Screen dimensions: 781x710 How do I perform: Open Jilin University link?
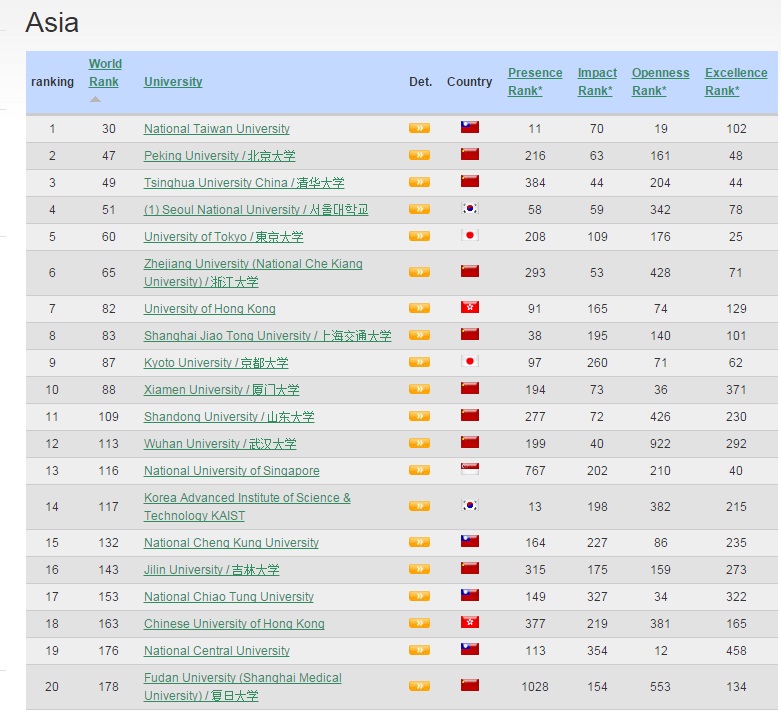click(212, 569)
